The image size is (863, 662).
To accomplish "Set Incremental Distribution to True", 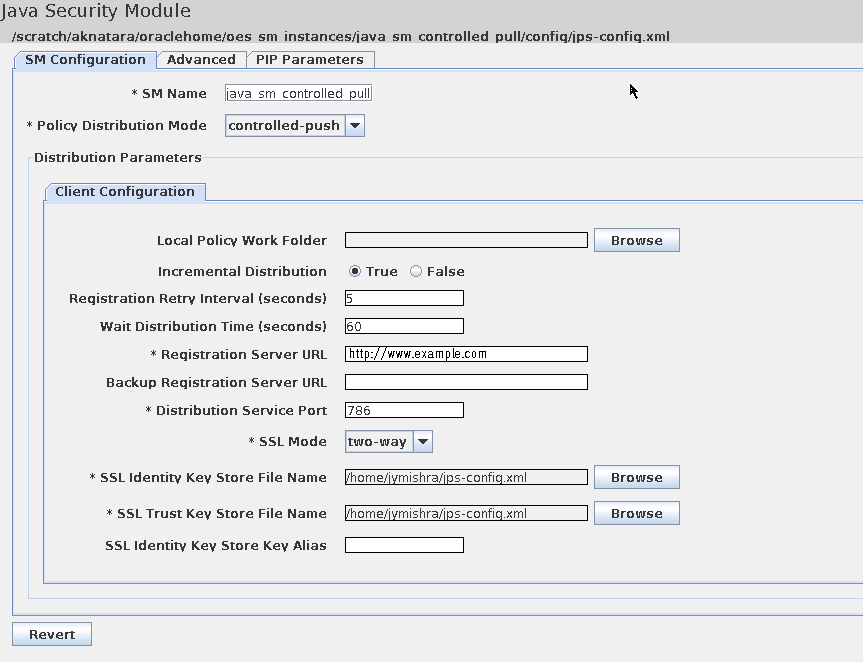I will pos(373,271).
